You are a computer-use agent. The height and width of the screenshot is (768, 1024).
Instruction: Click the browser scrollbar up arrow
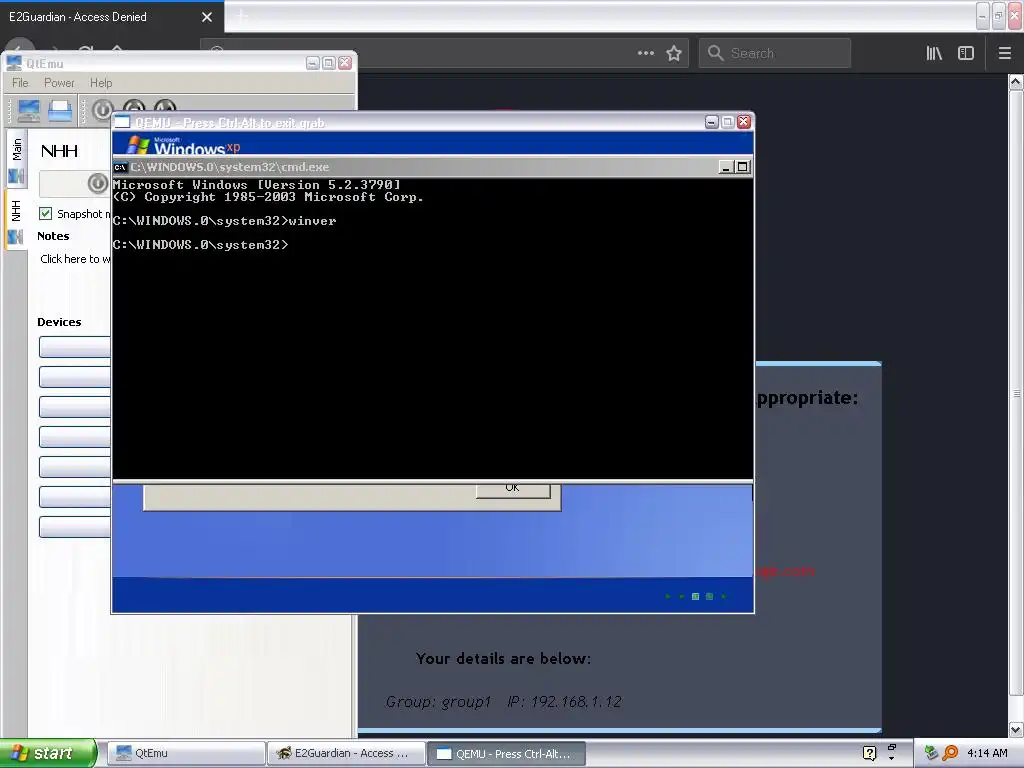click(x=1016, y=82)
